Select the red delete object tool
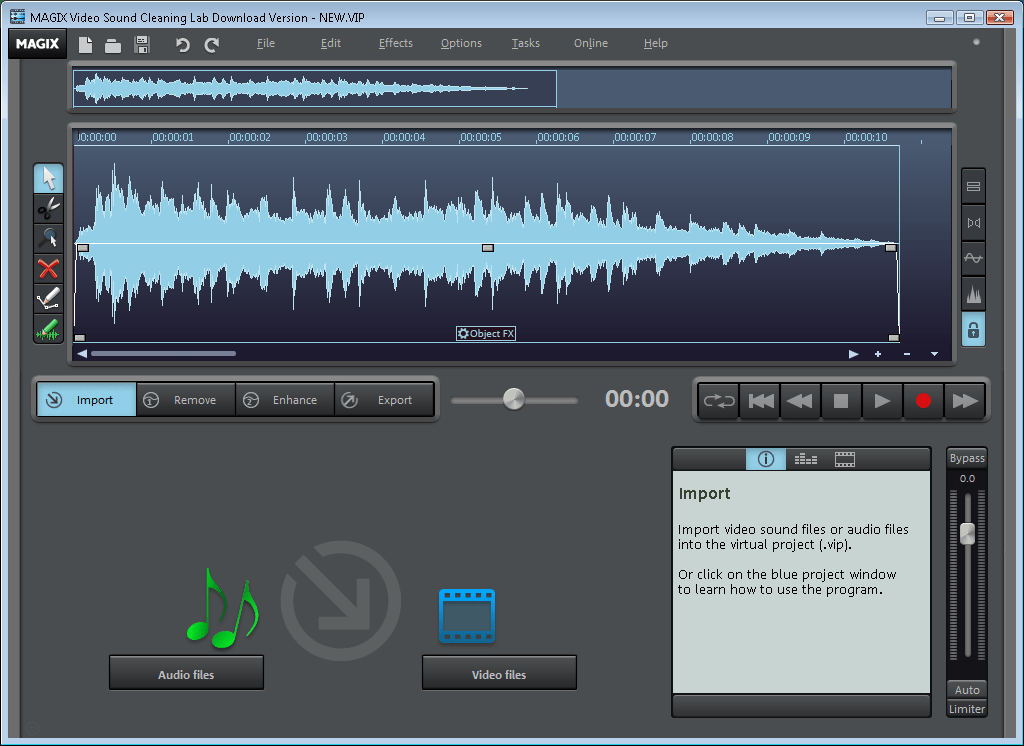 click(48, 268)
